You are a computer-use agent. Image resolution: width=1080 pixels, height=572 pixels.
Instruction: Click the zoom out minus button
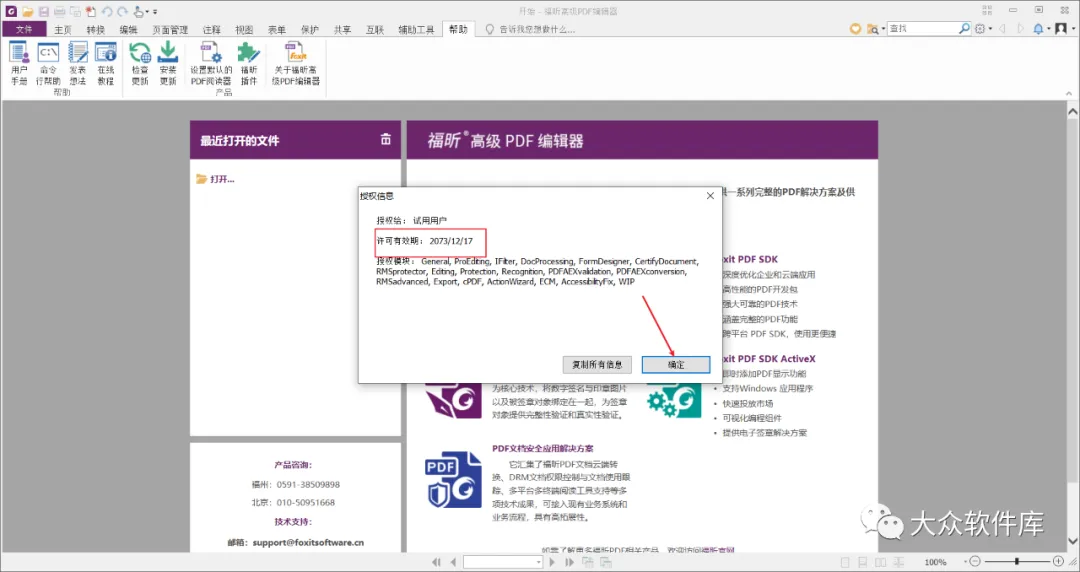click(x=975, y=562)
